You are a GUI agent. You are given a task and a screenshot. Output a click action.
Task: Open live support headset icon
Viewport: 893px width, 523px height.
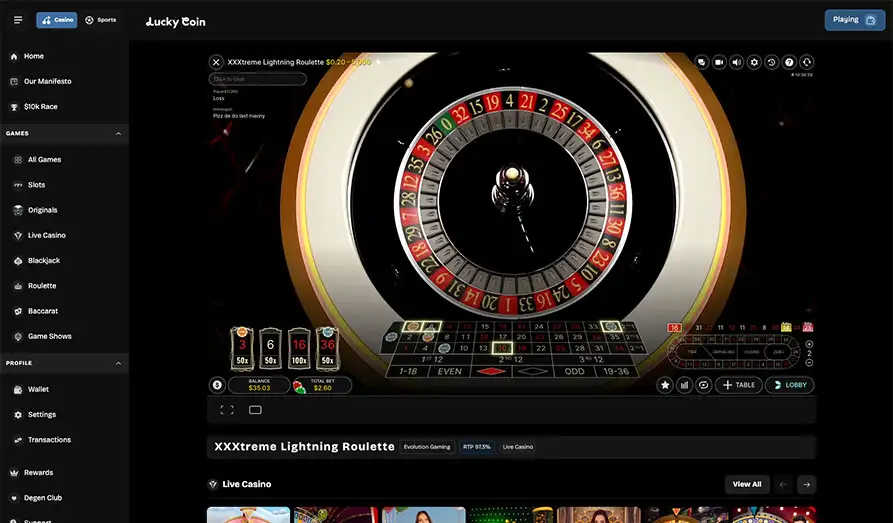806,62
